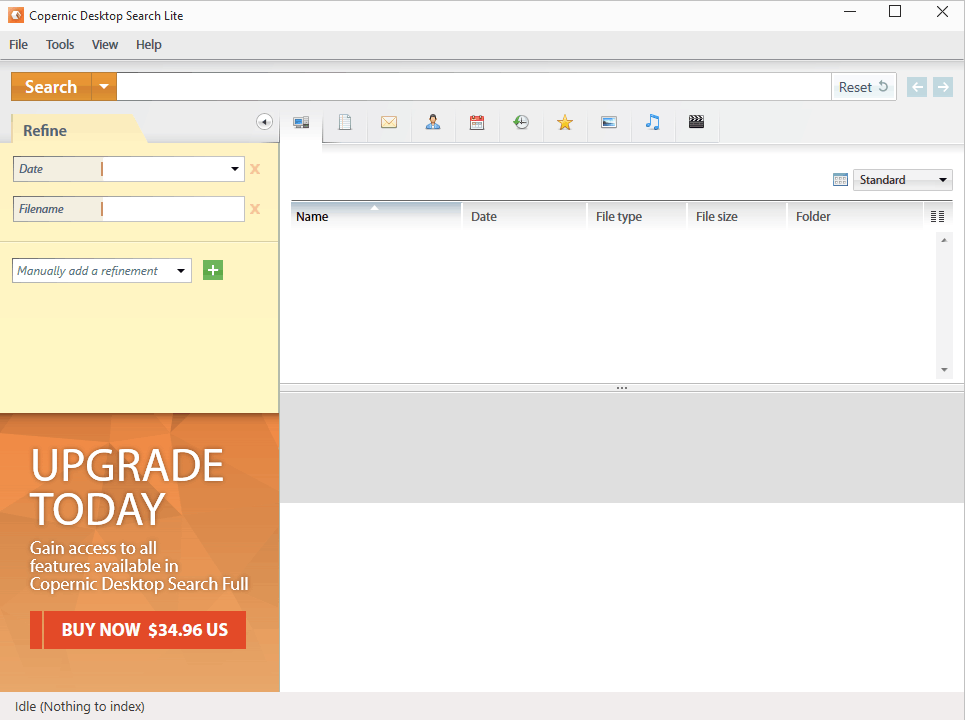This screenshot has width=965, height=720.
Task: Select the History clock category icon
Action: 521,122
